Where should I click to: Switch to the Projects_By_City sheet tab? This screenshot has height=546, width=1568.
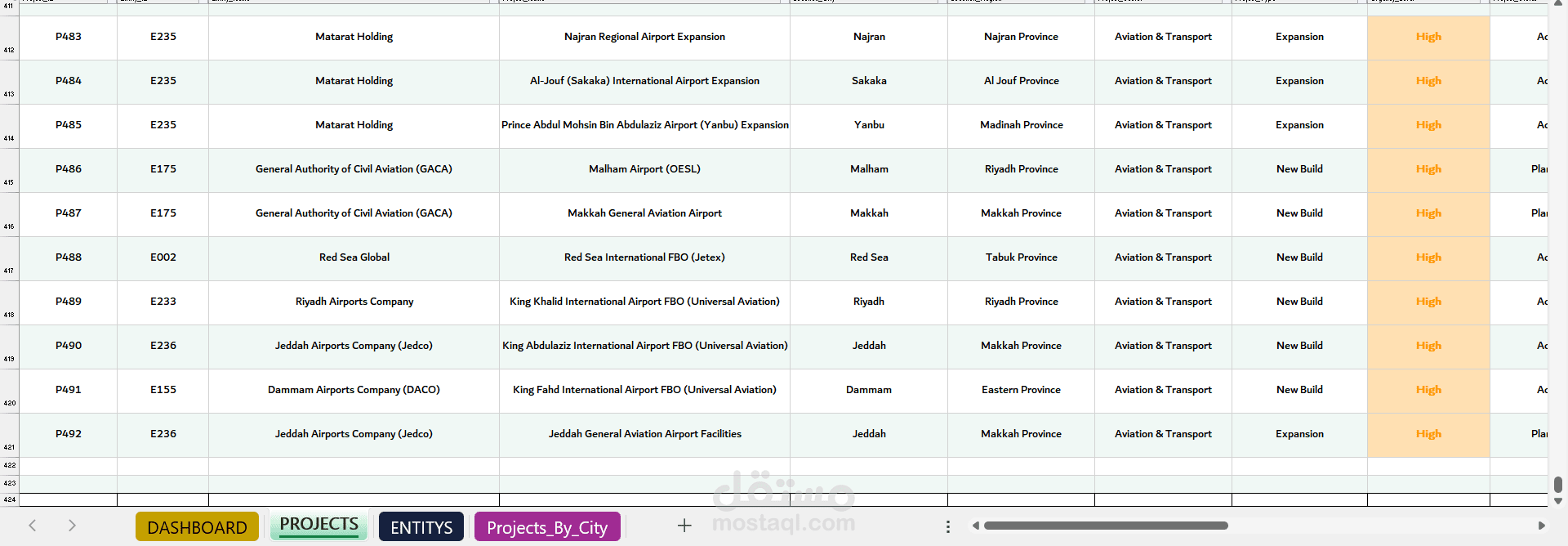[x=547, y=527]
